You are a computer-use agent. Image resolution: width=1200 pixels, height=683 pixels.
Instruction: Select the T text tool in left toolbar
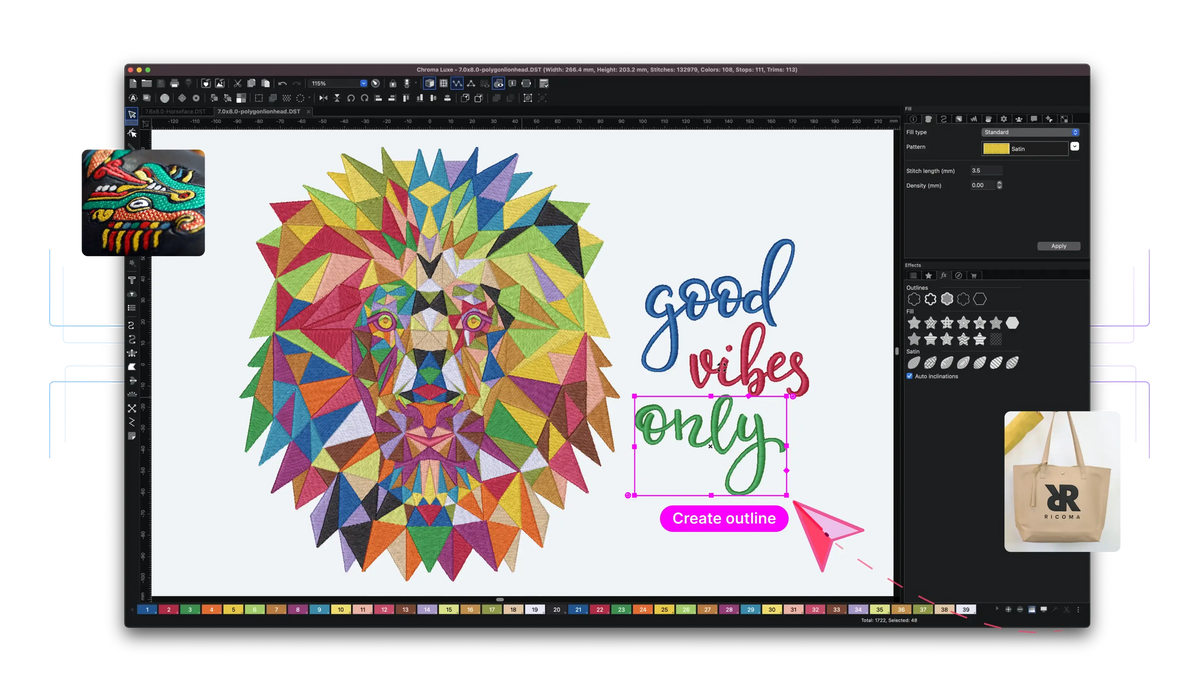tap(132, 280)
